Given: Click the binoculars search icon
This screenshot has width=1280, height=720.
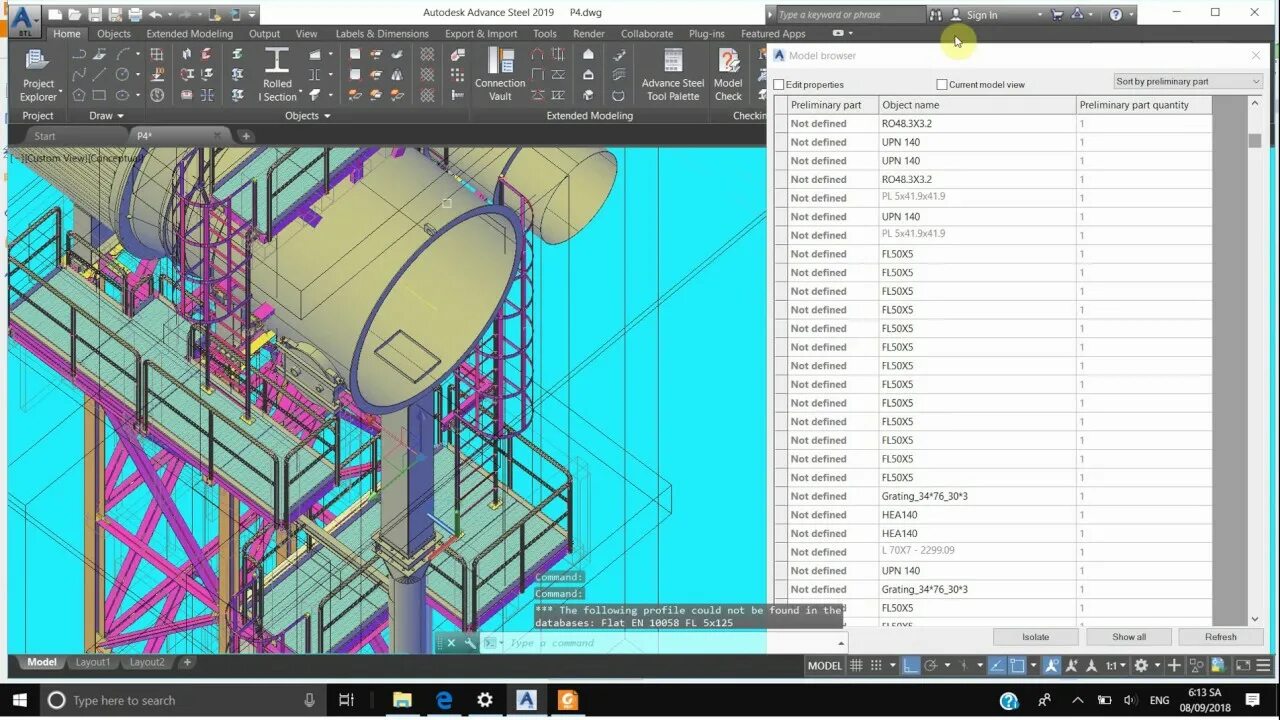Looking at the screenshot, I should point(936,15).
